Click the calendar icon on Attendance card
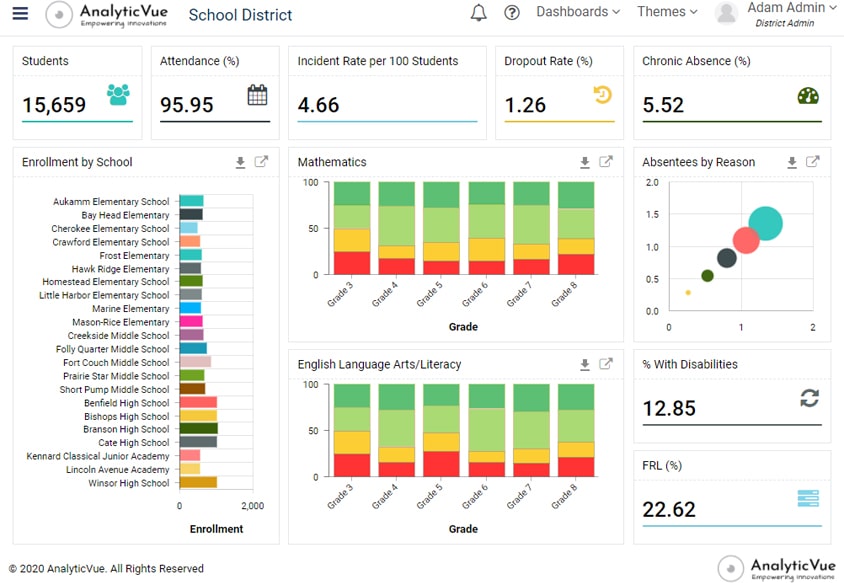Image resolution: width=844 pixels, height=583 pixels. [x=257, y=93]
